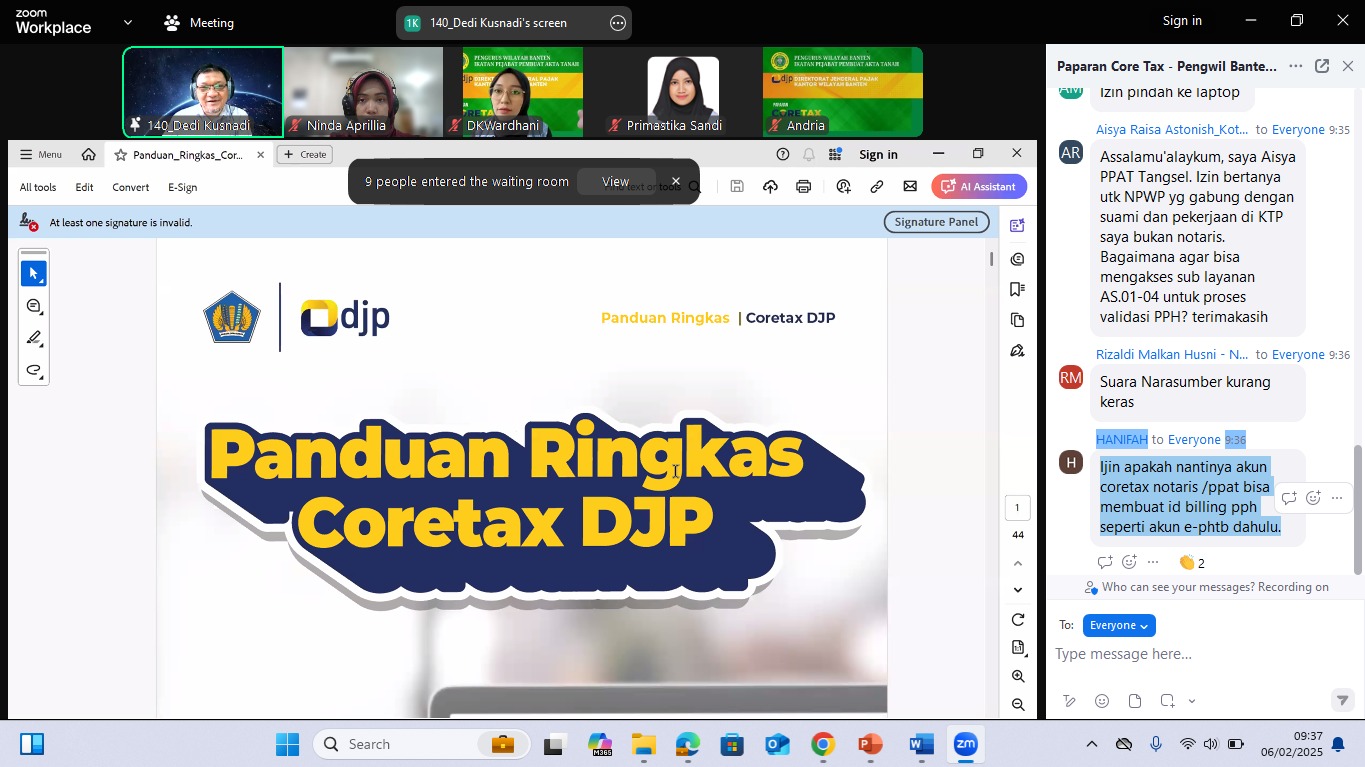Open the Zoom Workplace dropdown arrow
This screenshot has width=1365, height=767.
point(127,22)
